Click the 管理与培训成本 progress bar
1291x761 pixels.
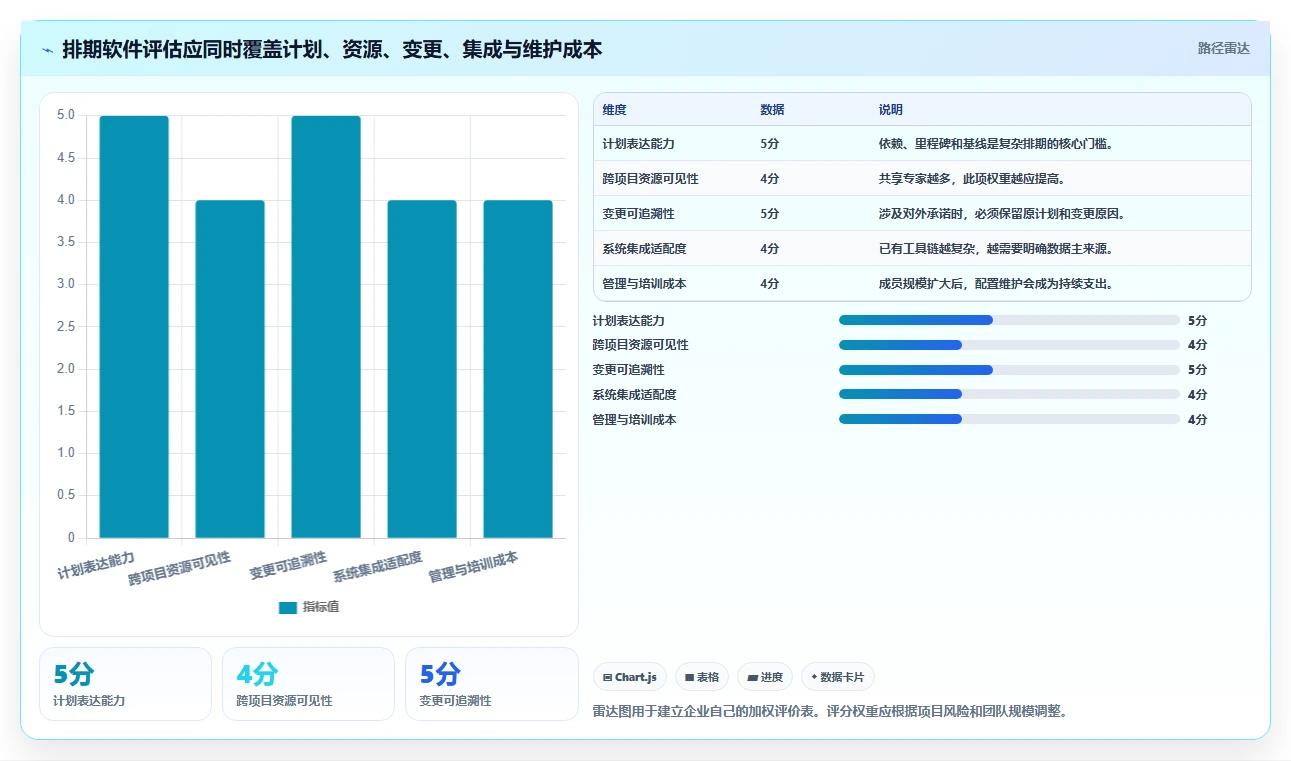tap(1009, 420)
